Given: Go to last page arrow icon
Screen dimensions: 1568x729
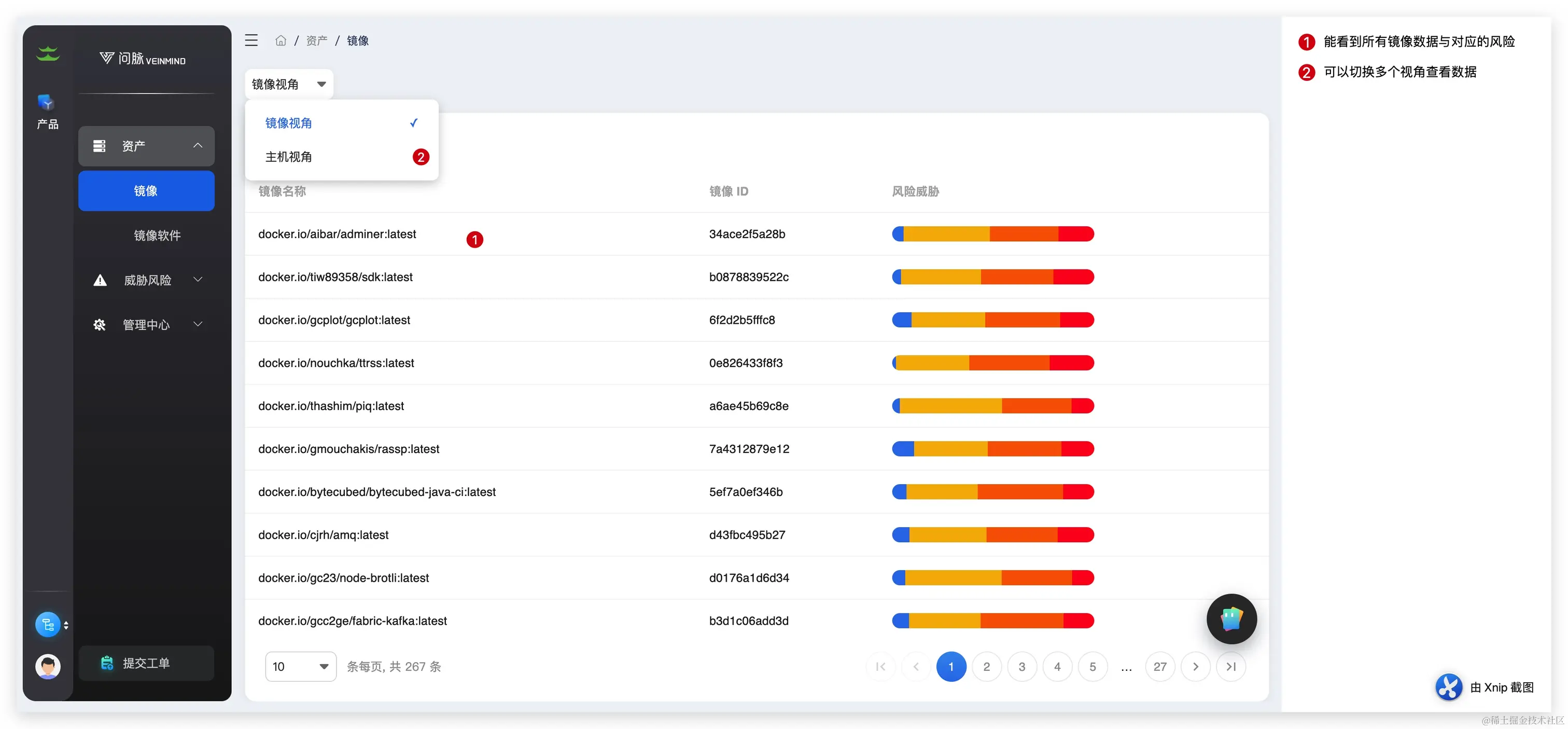Looking at the screenshot, I should click(x=1231, y=667).
